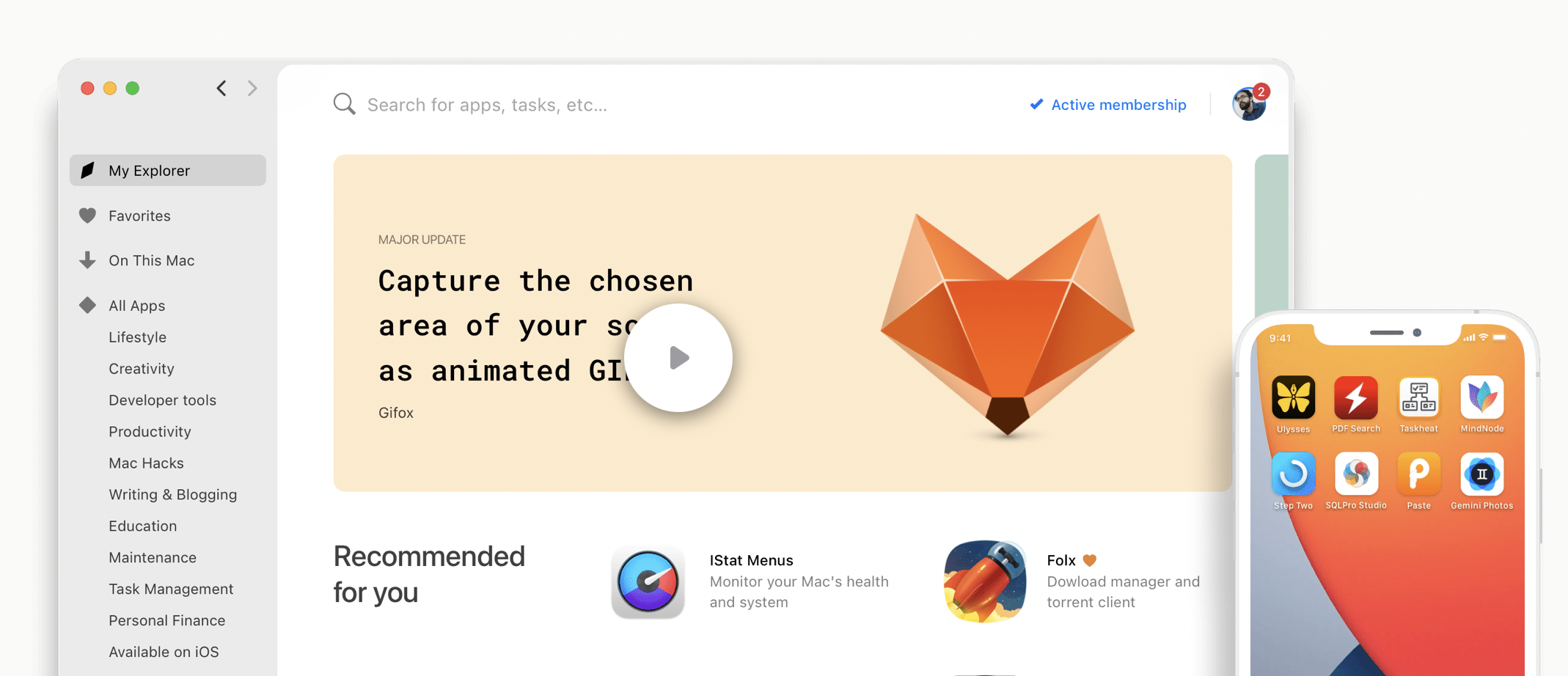Open the Productivity category

(x=150, y=432)
